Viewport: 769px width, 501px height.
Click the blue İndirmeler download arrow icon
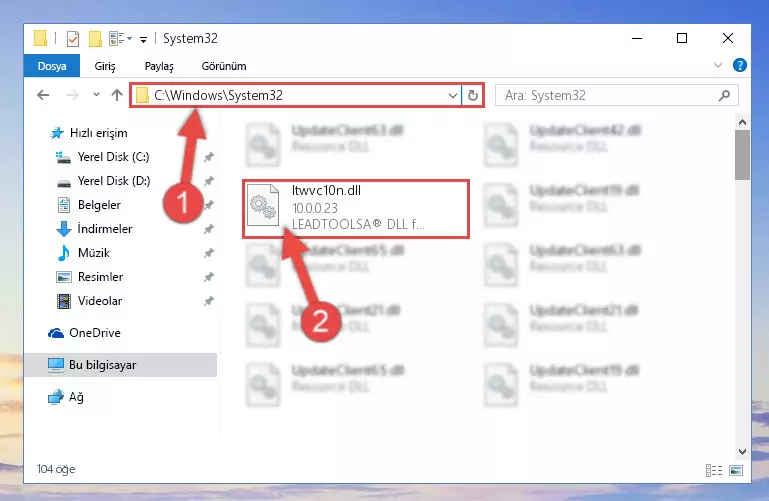point(64,229)
